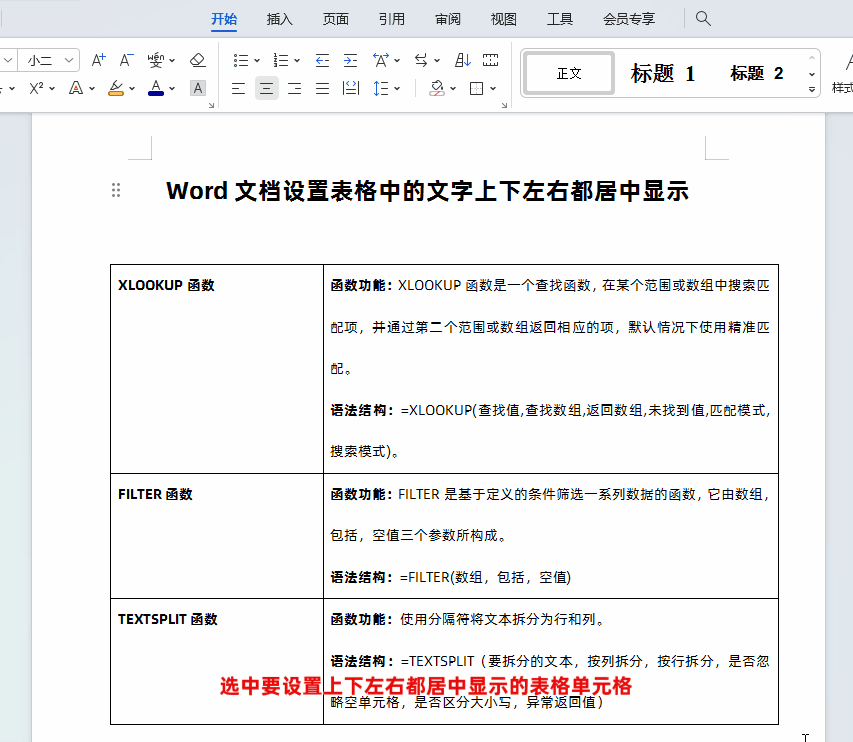Expand bullet list style dropdown
The image size is (853, 742).
click(x=257, y=60)
